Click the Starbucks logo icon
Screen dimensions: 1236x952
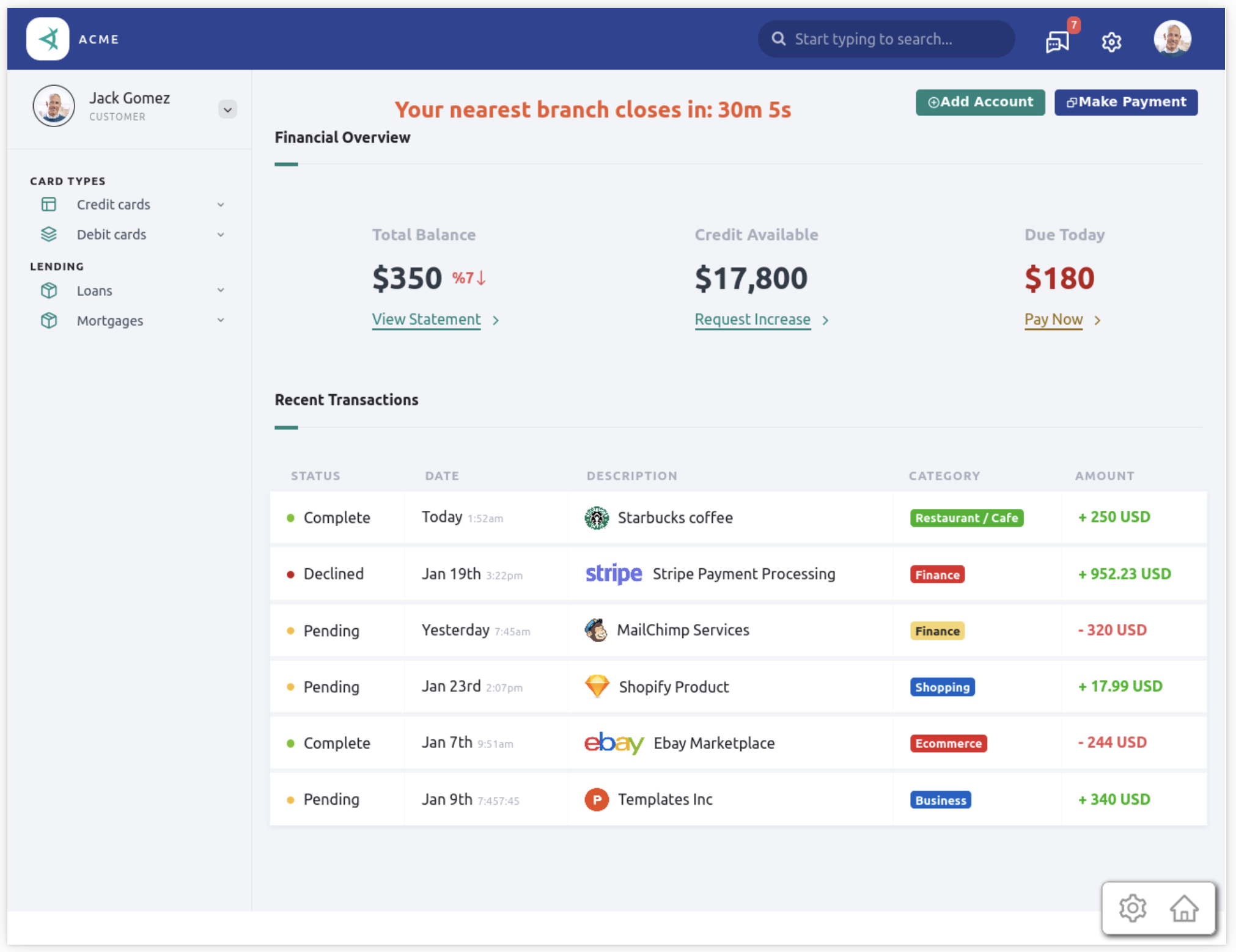tap(596, 518)
